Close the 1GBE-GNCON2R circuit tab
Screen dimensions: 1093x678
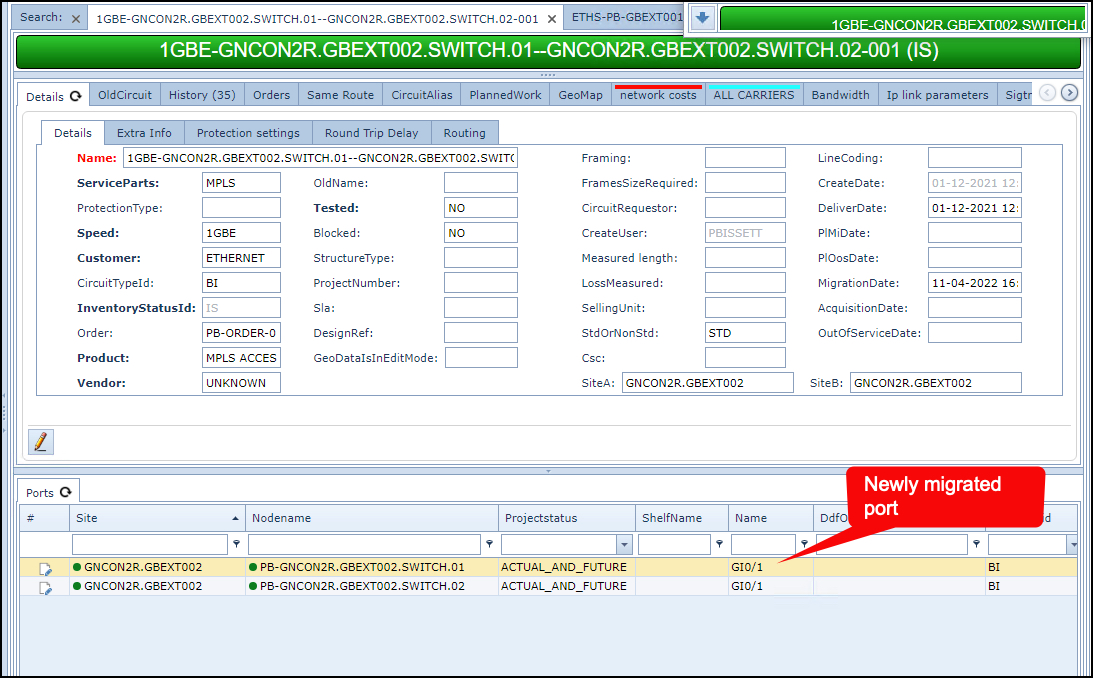tap(552, 19)
